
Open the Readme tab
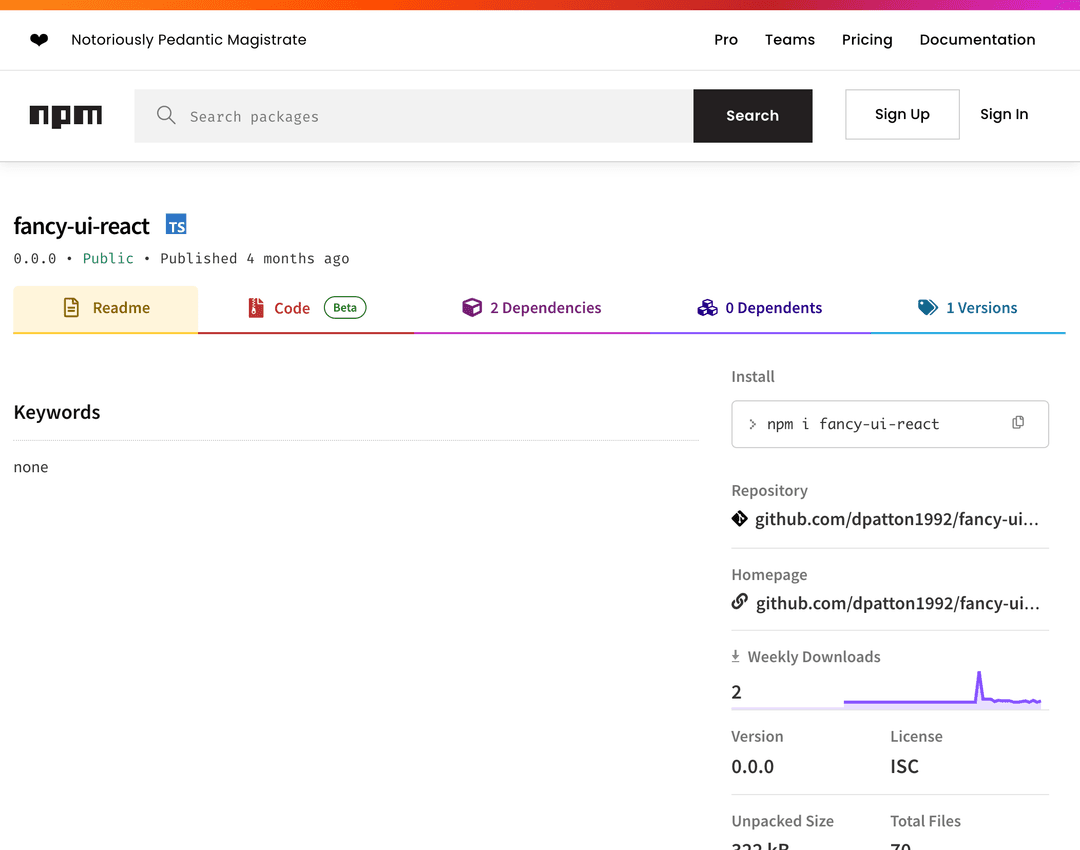coord(105,309)
